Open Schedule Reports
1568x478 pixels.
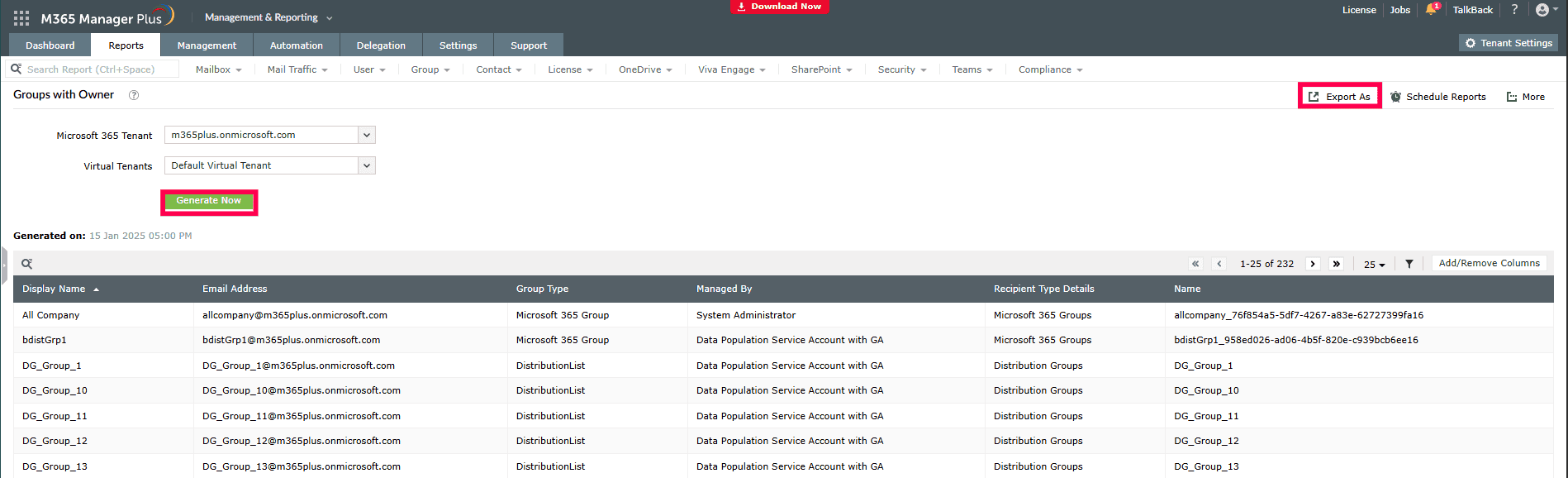[1438, 97]
